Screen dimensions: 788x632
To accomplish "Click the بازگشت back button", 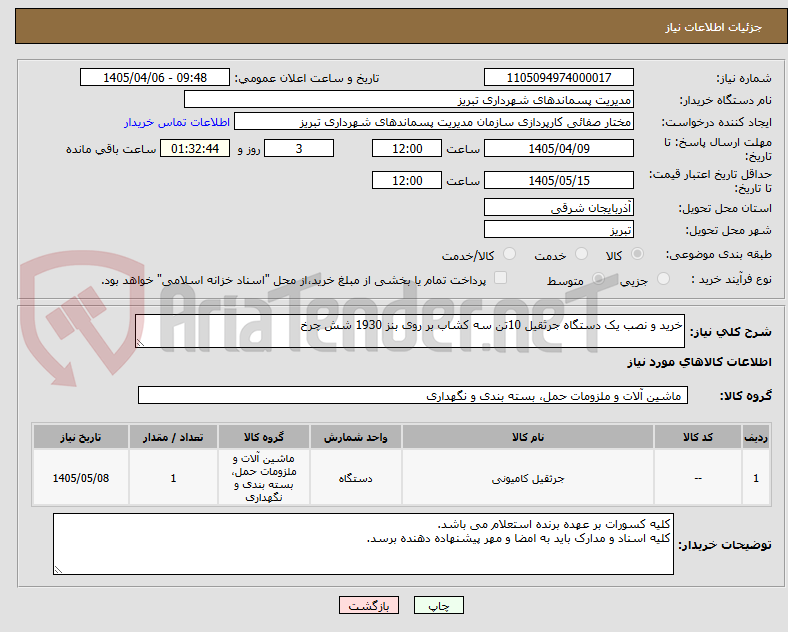I will [369, 605].
